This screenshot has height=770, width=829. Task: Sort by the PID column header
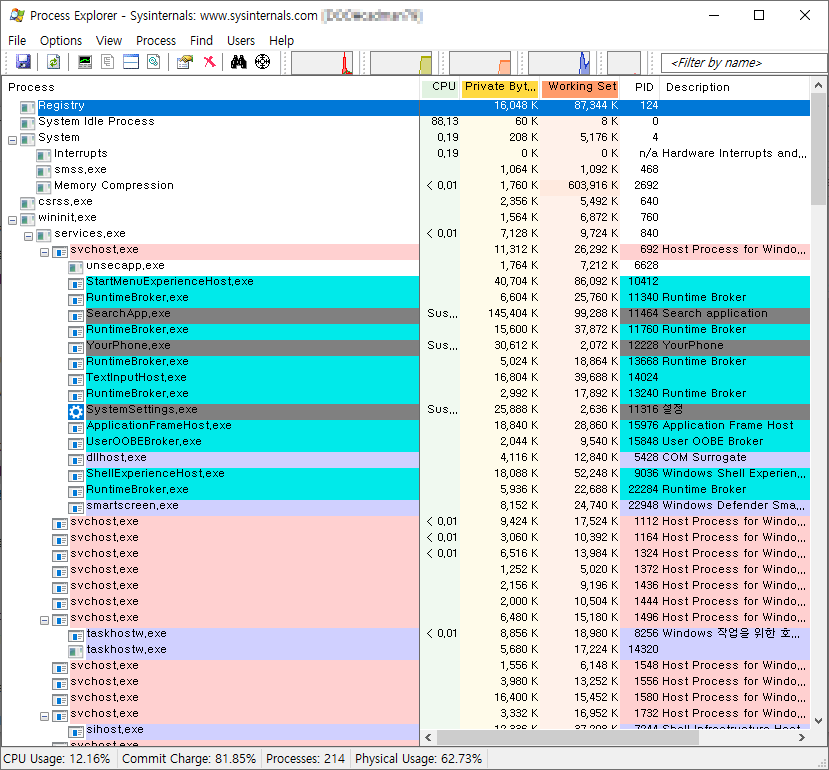[640, 87]
